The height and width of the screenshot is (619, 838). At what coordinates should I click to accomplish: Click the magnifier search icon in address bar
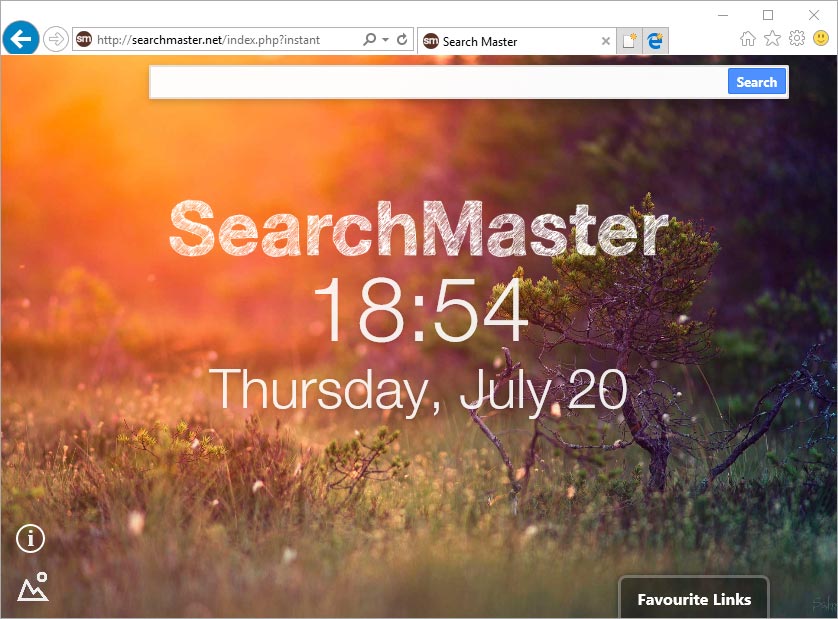pos(369,40)
